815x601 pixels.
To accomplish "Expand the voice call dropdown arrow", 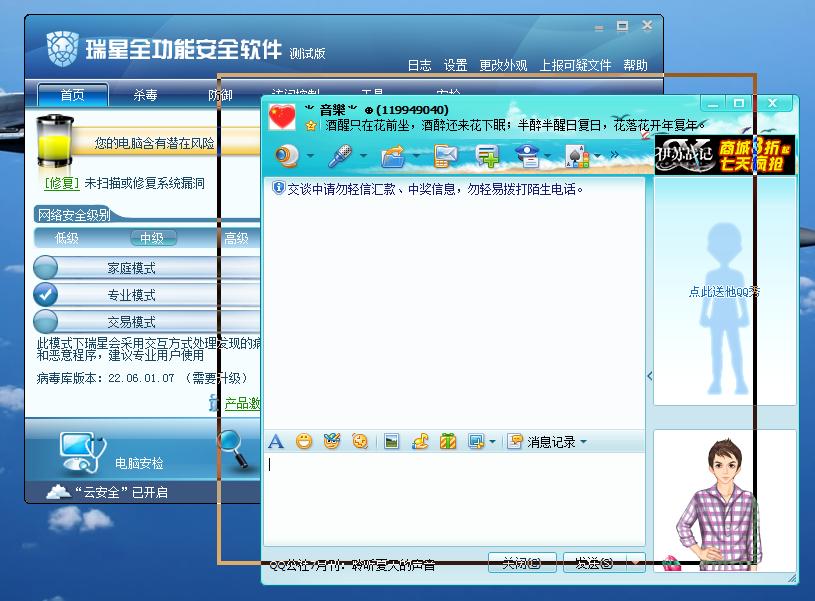I will [x=363, y=155].
